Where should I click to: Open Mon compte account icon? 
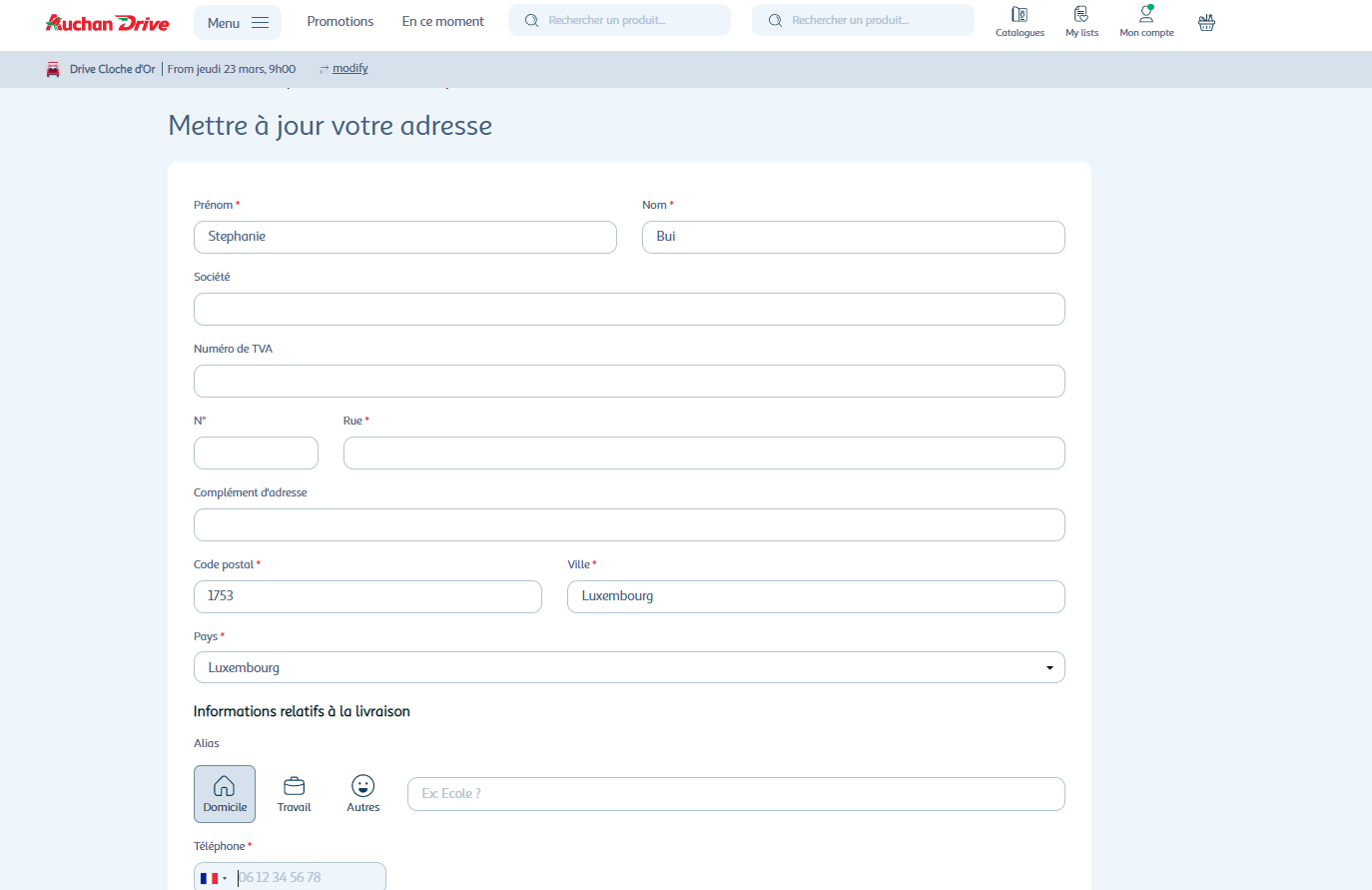click(x=1146, y=21)
